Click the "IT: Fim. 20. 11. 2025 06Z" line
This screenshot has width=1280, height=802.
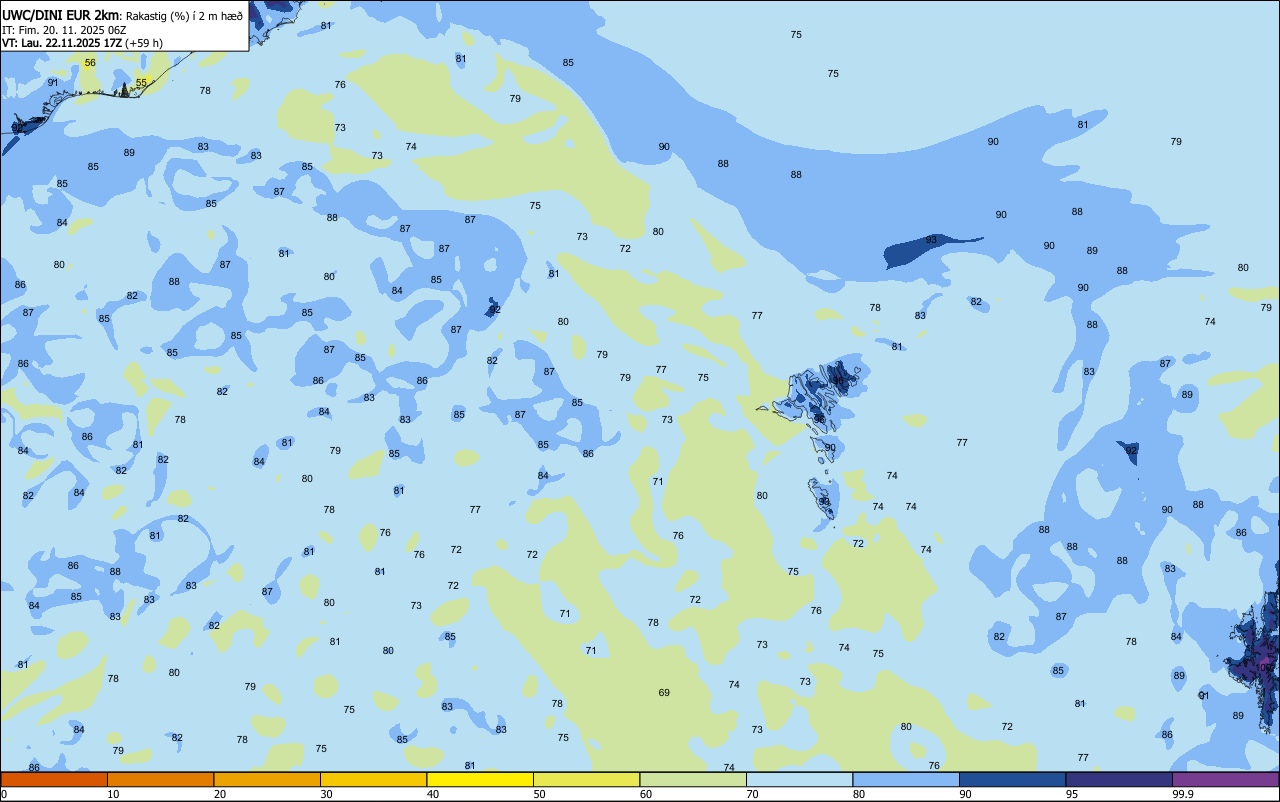click(x=64, y=30)
